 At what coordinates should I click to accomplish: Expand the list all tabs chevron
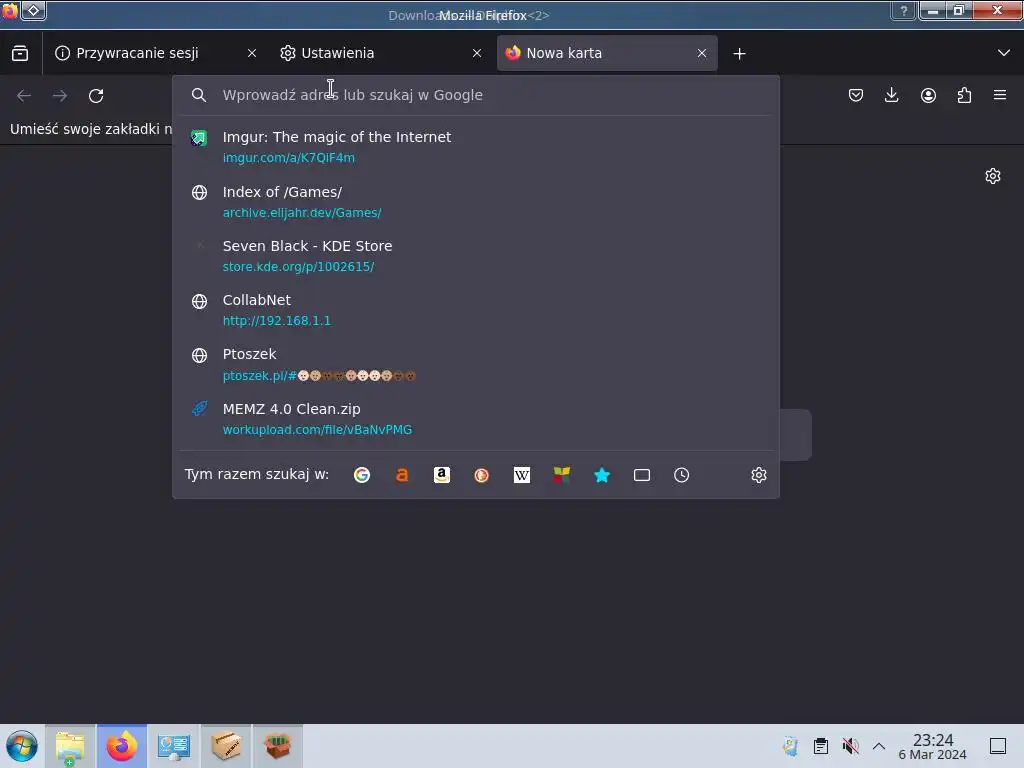(1004, 53)
